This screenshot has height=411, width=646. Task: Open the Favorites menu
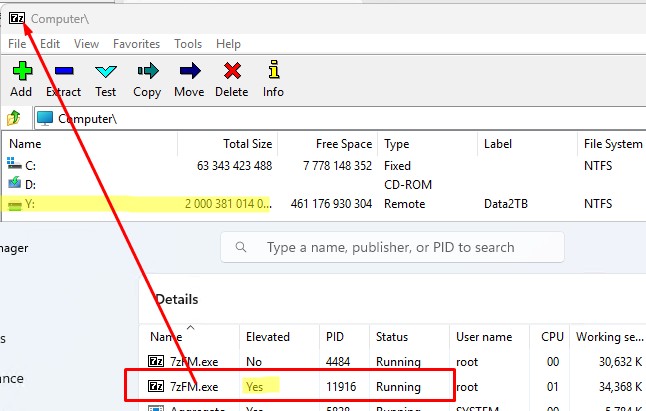coord(136,44)
